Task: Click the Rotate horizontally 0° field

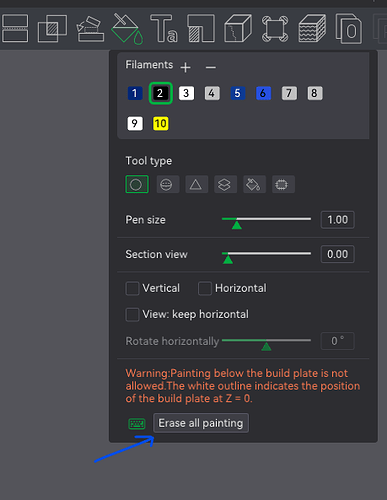Action: pos(337,341)
